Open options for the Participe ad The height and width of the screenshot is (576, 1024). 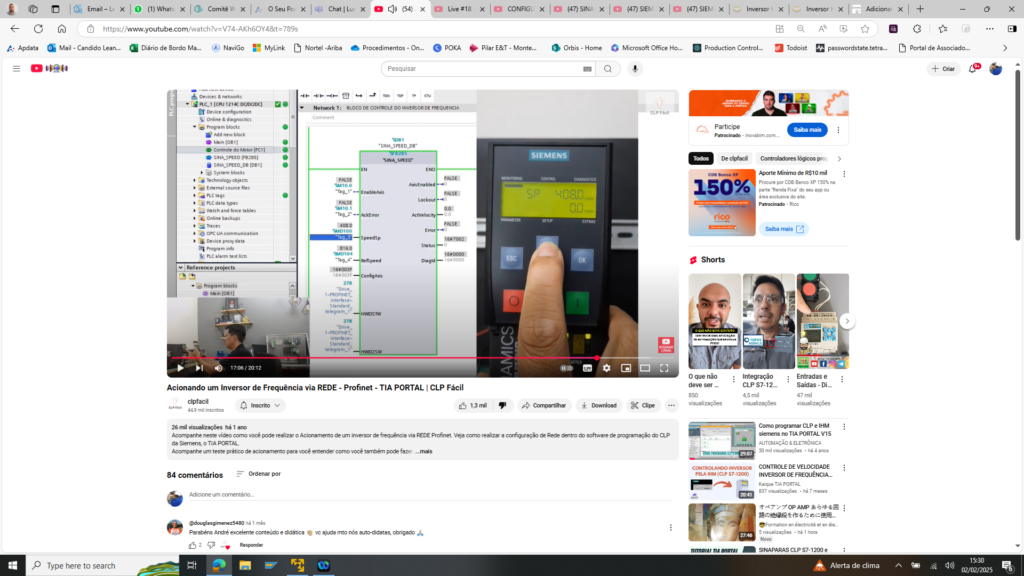pos(839,130)
